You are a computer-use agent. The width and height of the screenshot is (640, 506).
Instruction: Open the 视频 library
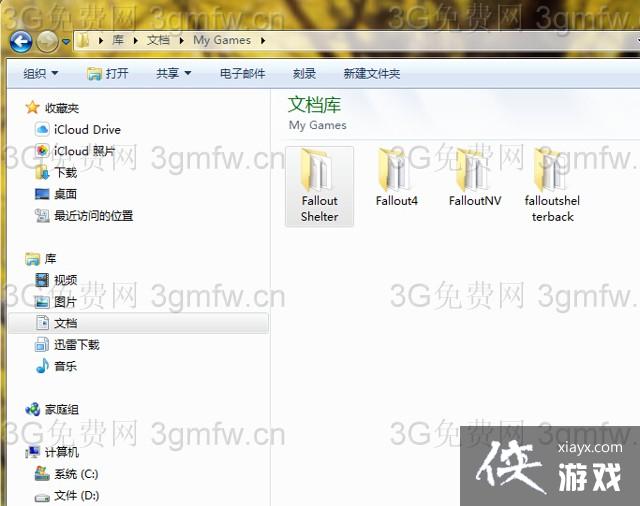click(x=65, y=280)
